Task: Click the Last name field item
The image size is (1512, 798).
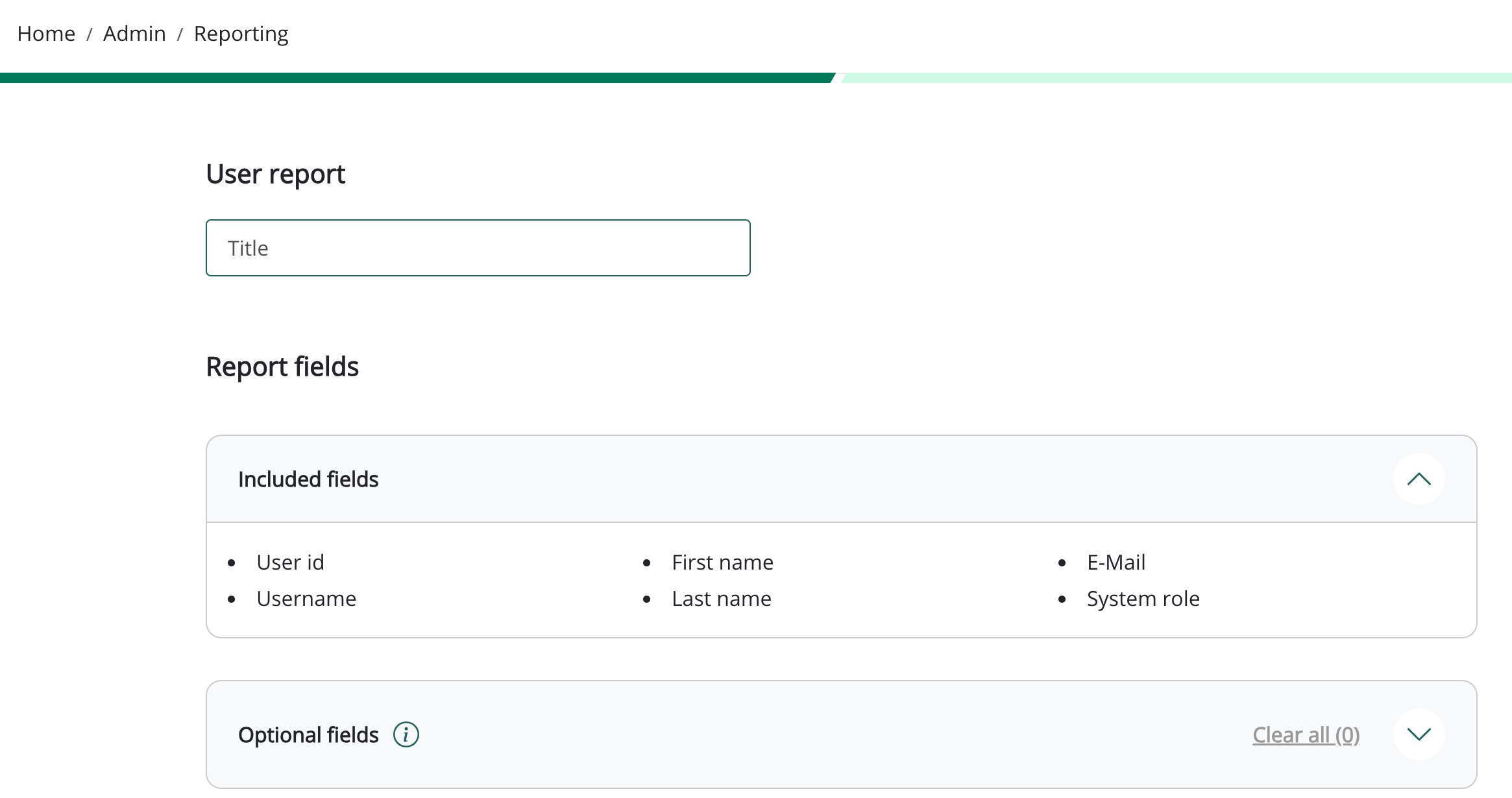Action: point(722,598)
